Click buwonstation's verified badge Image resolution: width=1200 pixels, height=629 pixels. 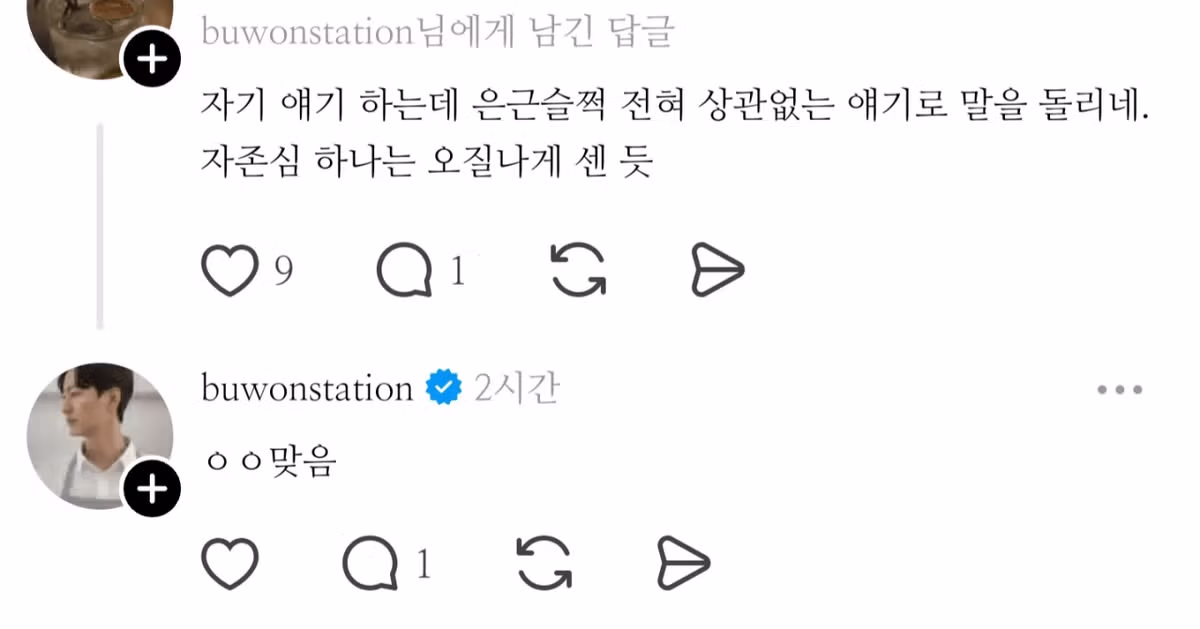coord(444,388)
